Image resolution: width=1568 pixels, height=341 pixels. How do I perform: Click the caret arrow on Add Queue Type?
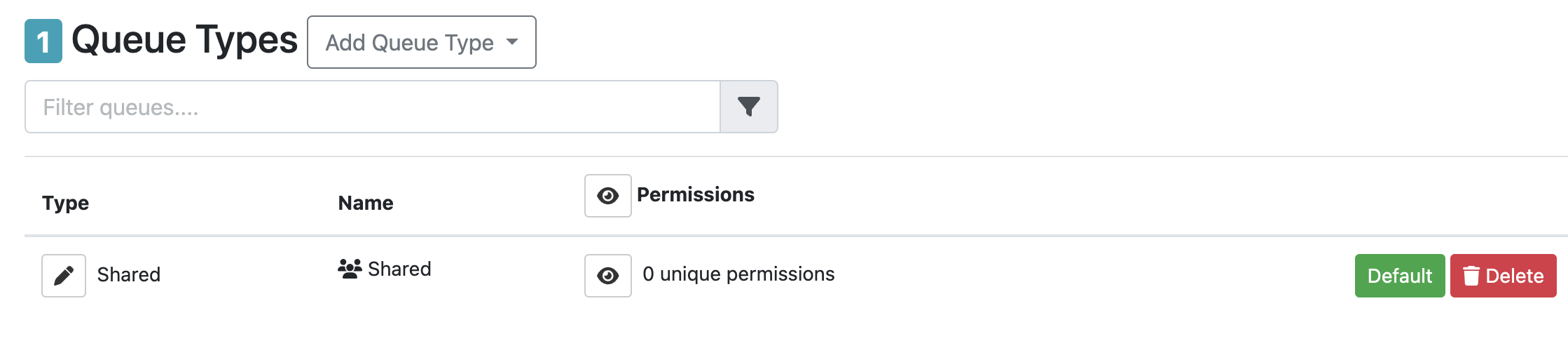click(x=513, y=42)
